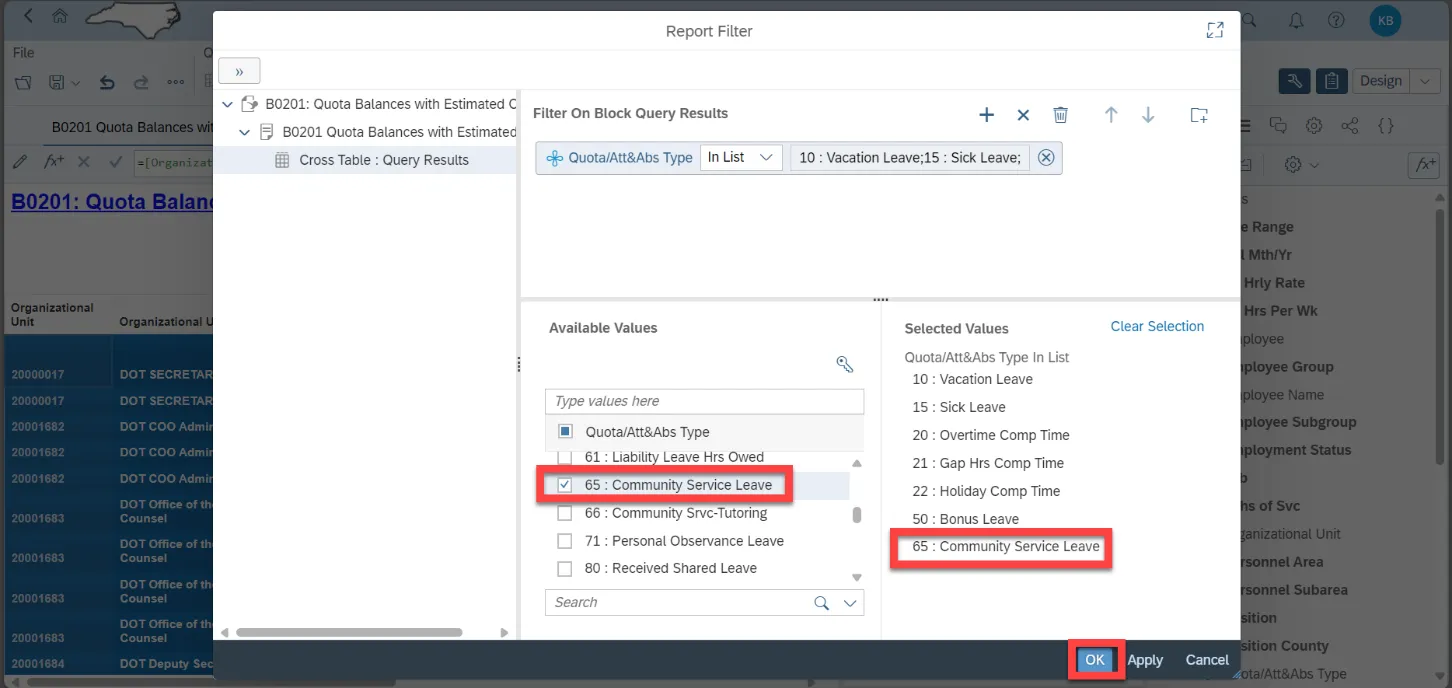Toggle the Quota/Att&Abs Type select-all checkbox
The width and height of the screenshot is (1452, 688).
pos(565,432)
